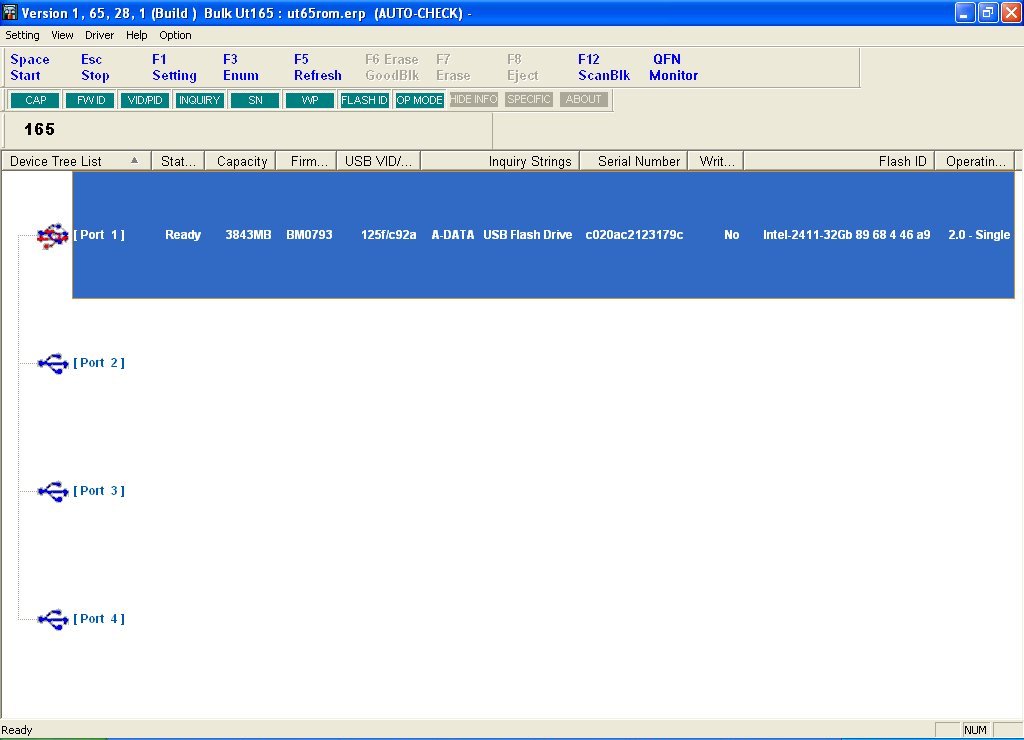Click F6 Erase GoodBlk
Screen dimensions: 1024x740
(x=392, y=67)
